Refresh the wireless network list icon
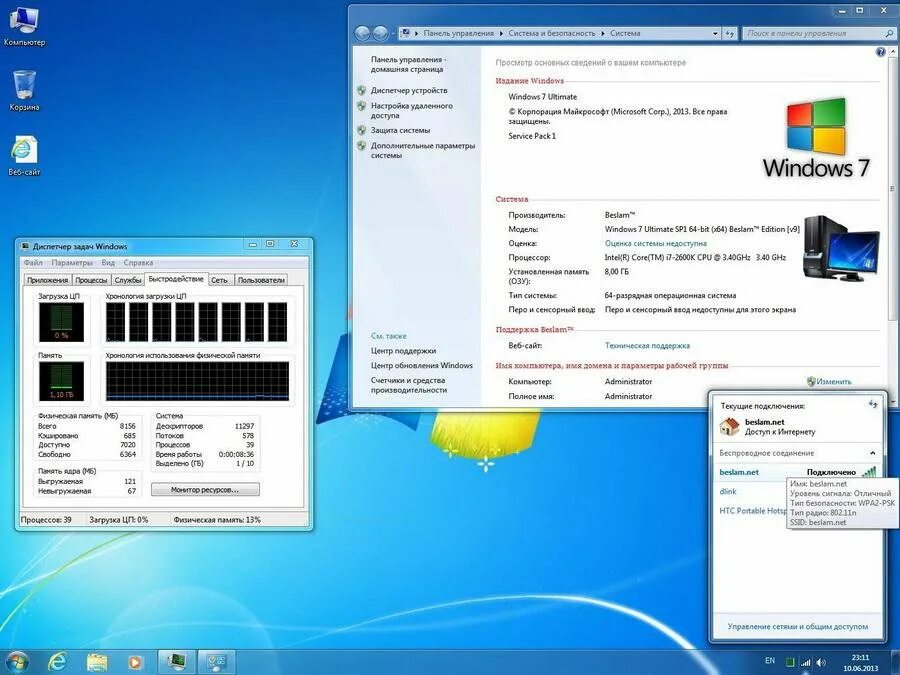Image resolution: width=900 pixels, height=675 pixels. tap(872, 405)
